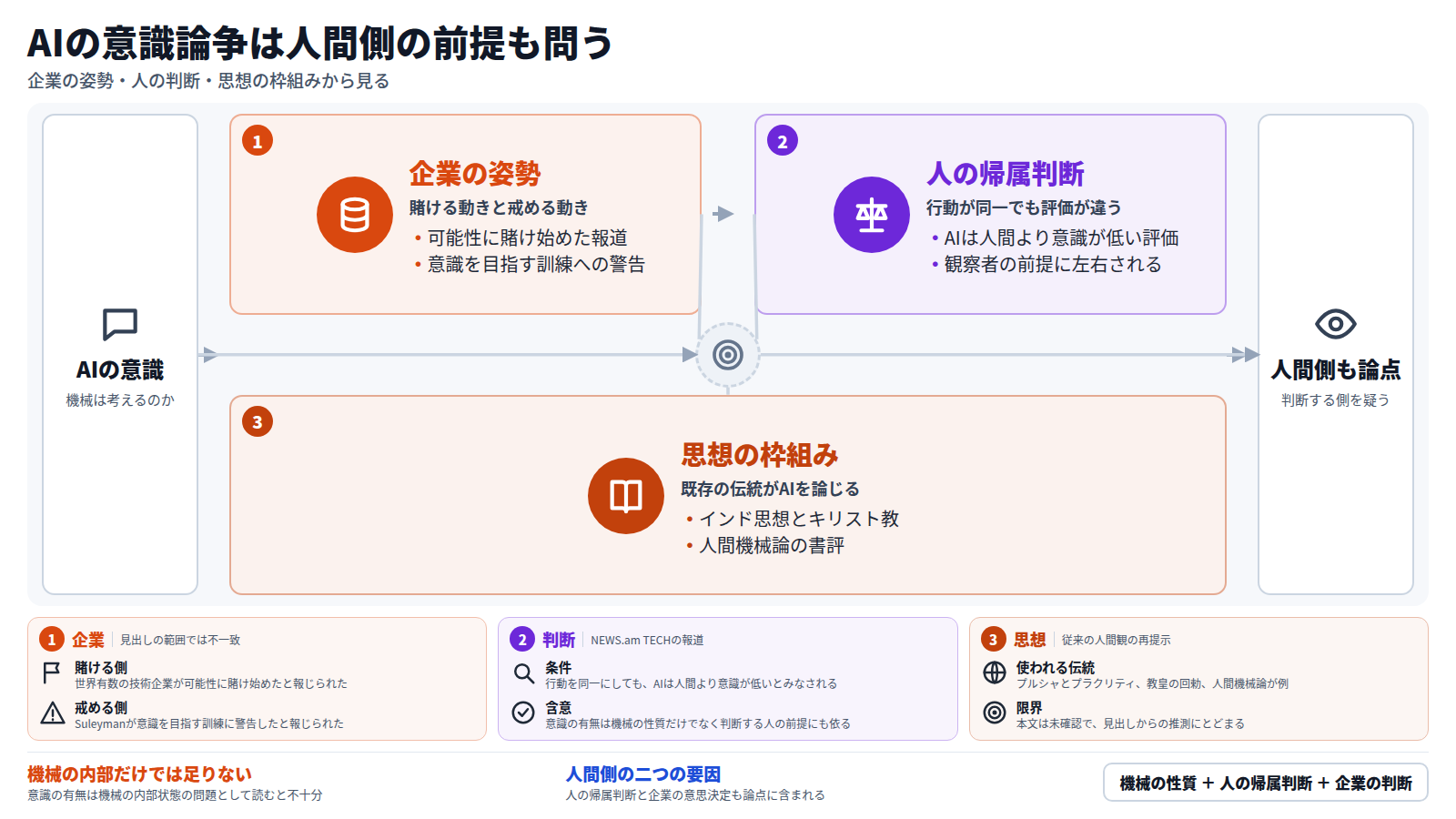This screenshot has height=819, width=1456.
Task: Click the line 意識の有無は機械の内部状態の問題として読むと不十分
Action: point(175,795)
